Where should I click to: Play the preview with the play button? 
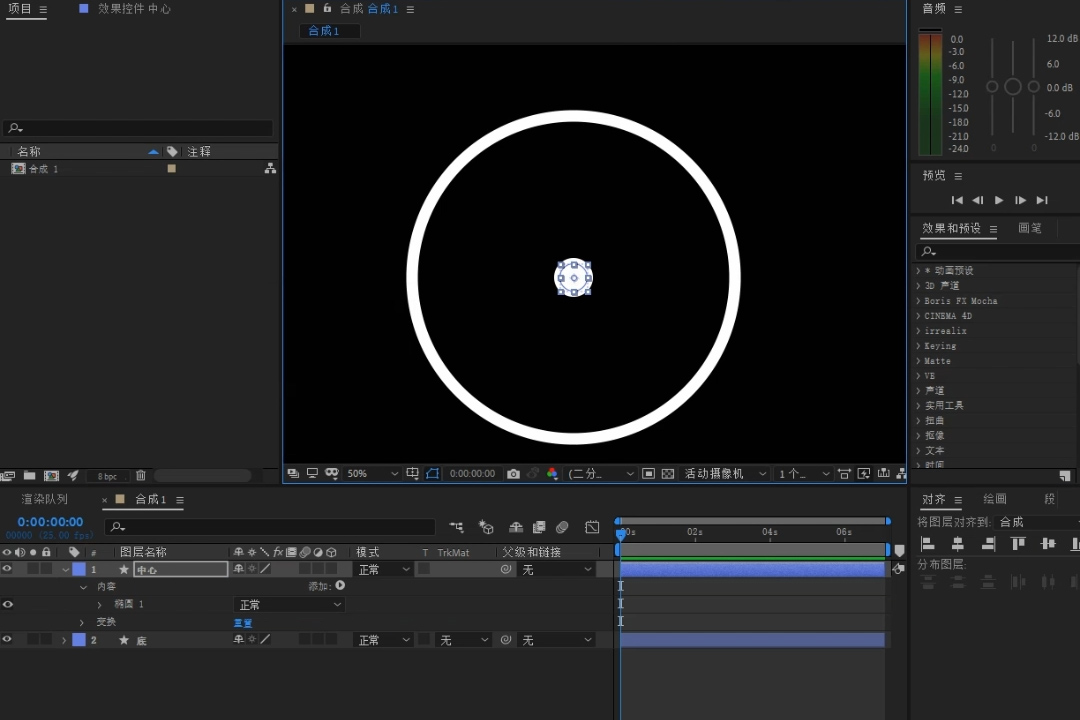(999, 200)
